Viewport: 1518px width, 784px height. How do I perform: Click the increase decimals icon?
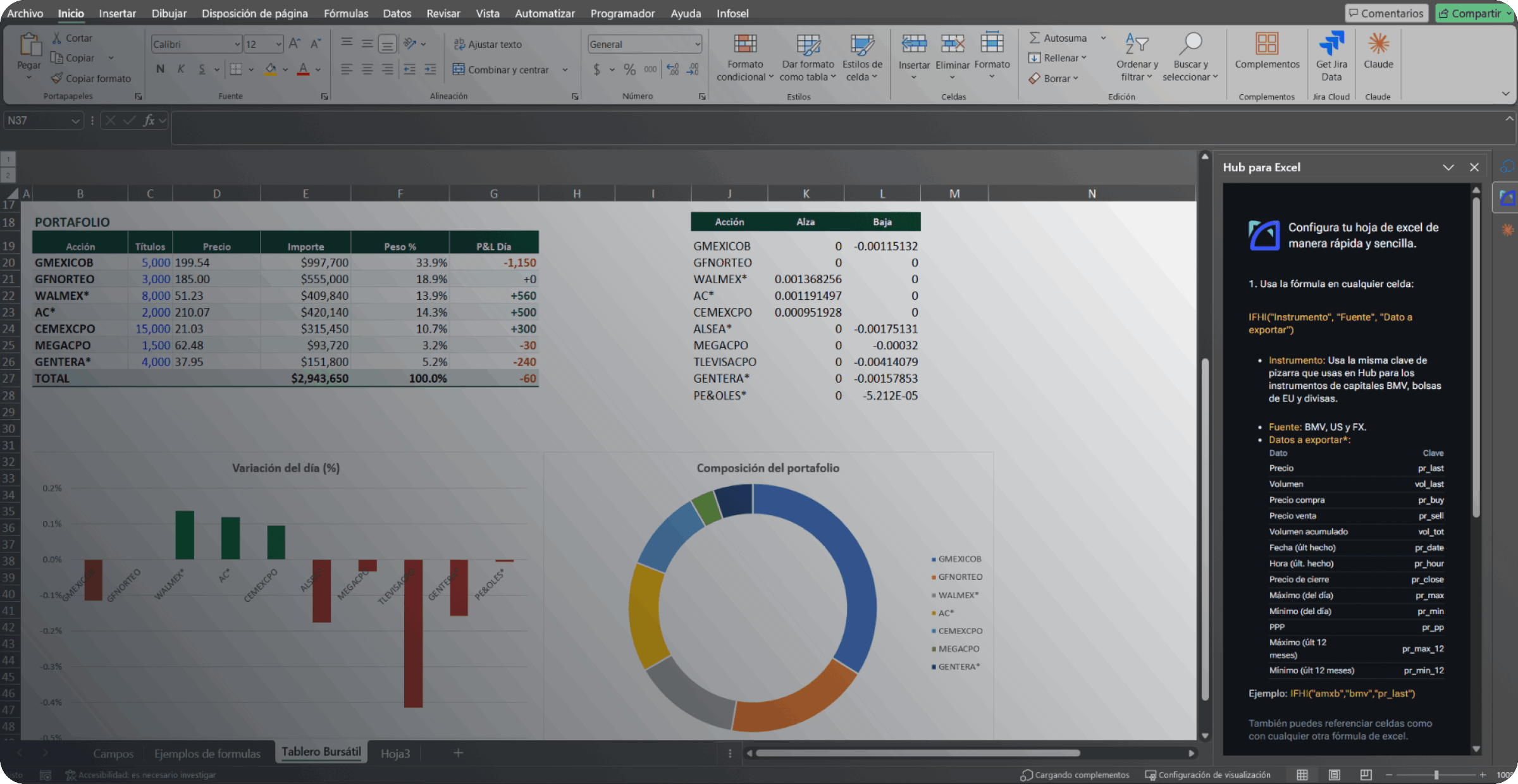(x=672, y=69)
